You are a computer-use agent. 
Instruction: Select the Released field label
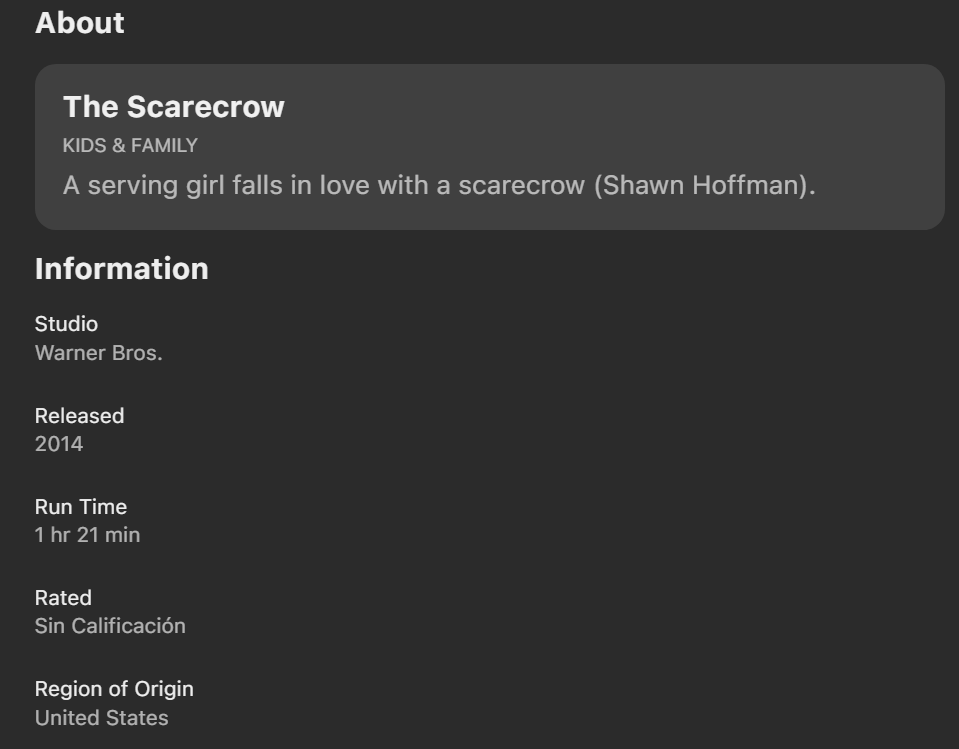coord(80,416)
